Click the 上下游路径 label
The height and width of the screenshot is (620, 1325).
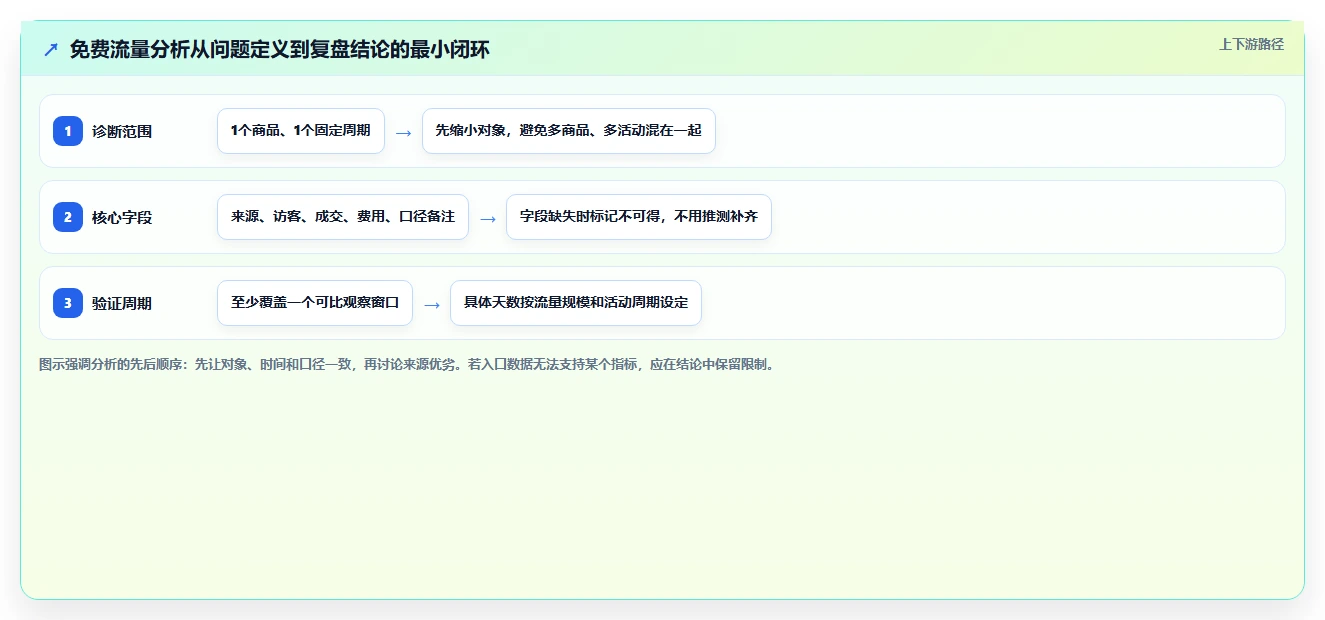coord(1251,44)
